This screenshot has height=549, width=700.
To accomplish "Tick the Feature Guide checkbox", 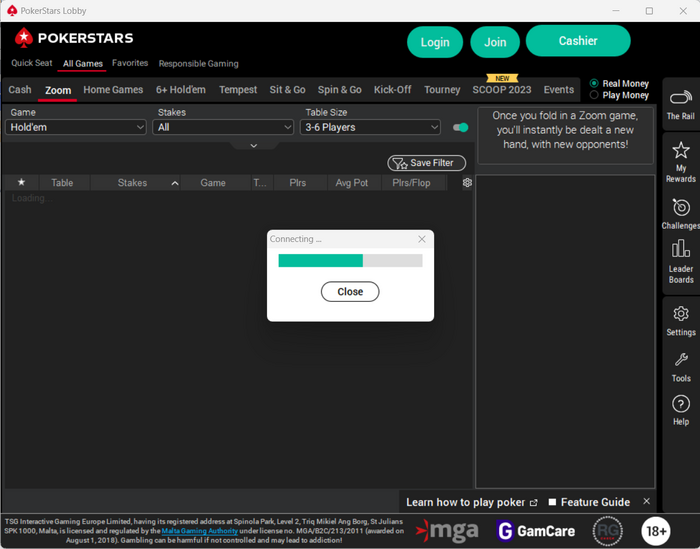I will [x=552, y=502].
